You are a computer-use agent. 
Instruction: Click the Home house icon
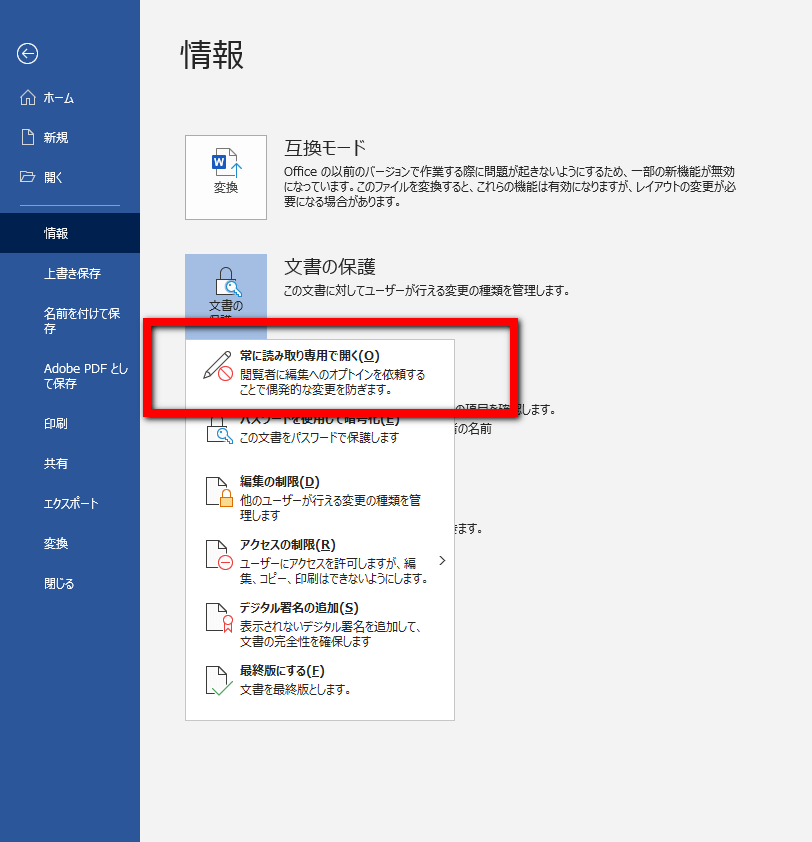pos(28,98)
